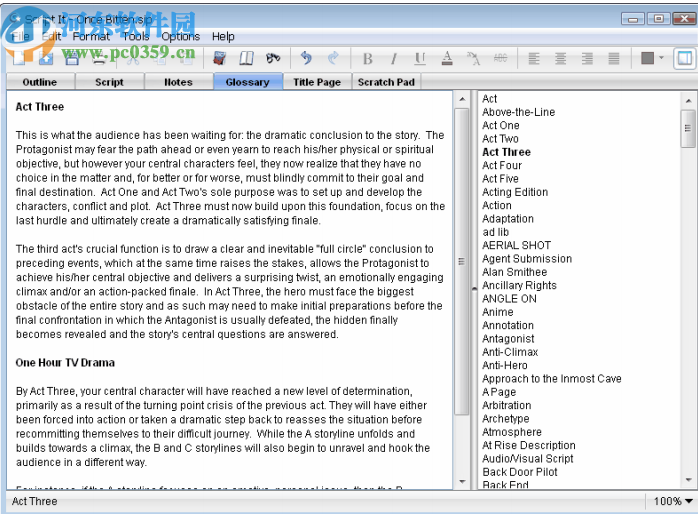Select 'Anti-Climax' glossary entry
The width and height of the screenshot is (698, 514).
point(510,352)
